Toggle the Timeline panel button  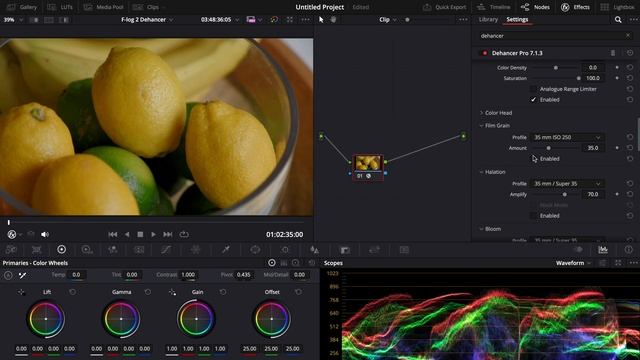[x=493, y=7]
